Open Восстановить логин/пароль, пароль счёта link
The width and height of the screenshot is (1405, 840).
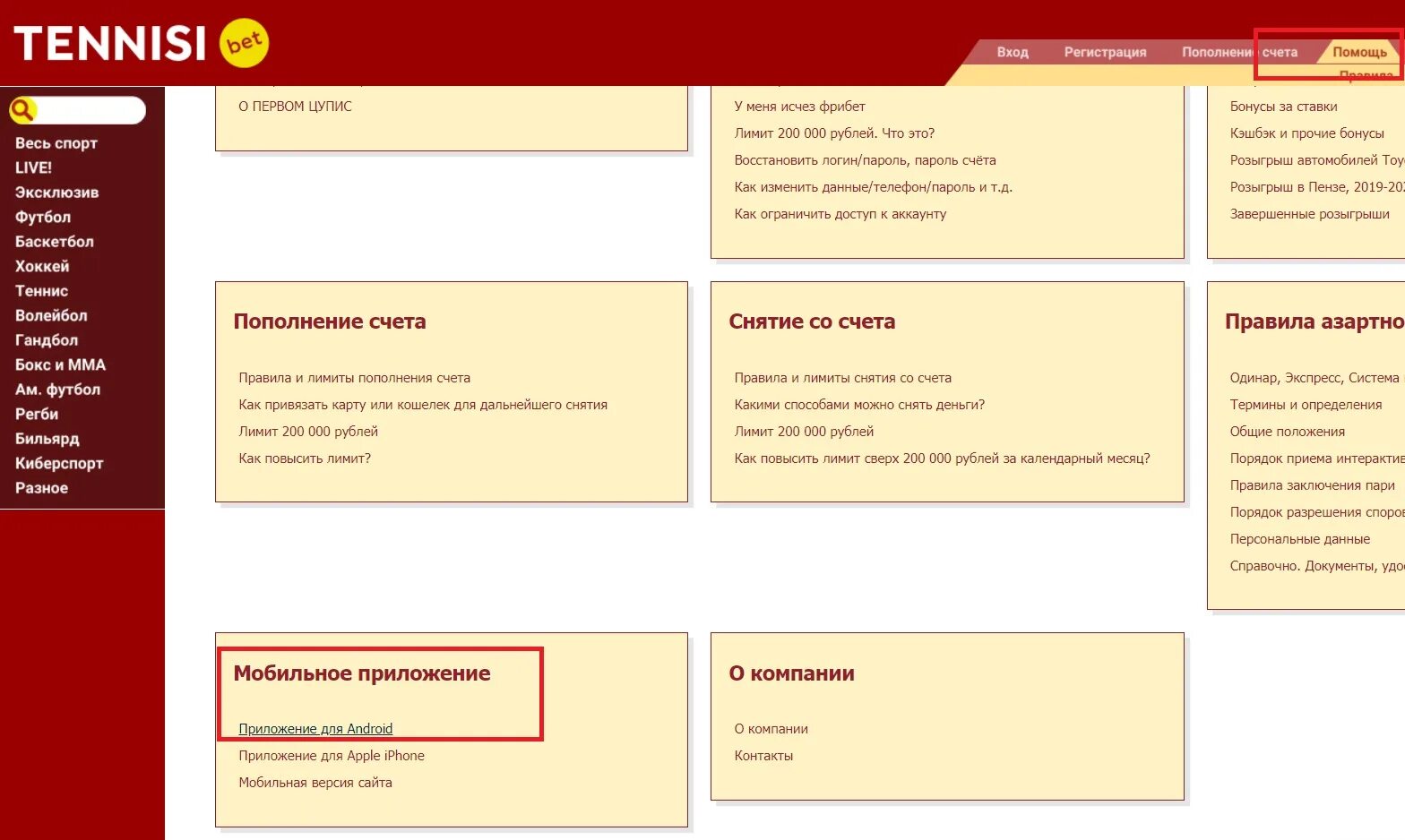coord(865,159)
